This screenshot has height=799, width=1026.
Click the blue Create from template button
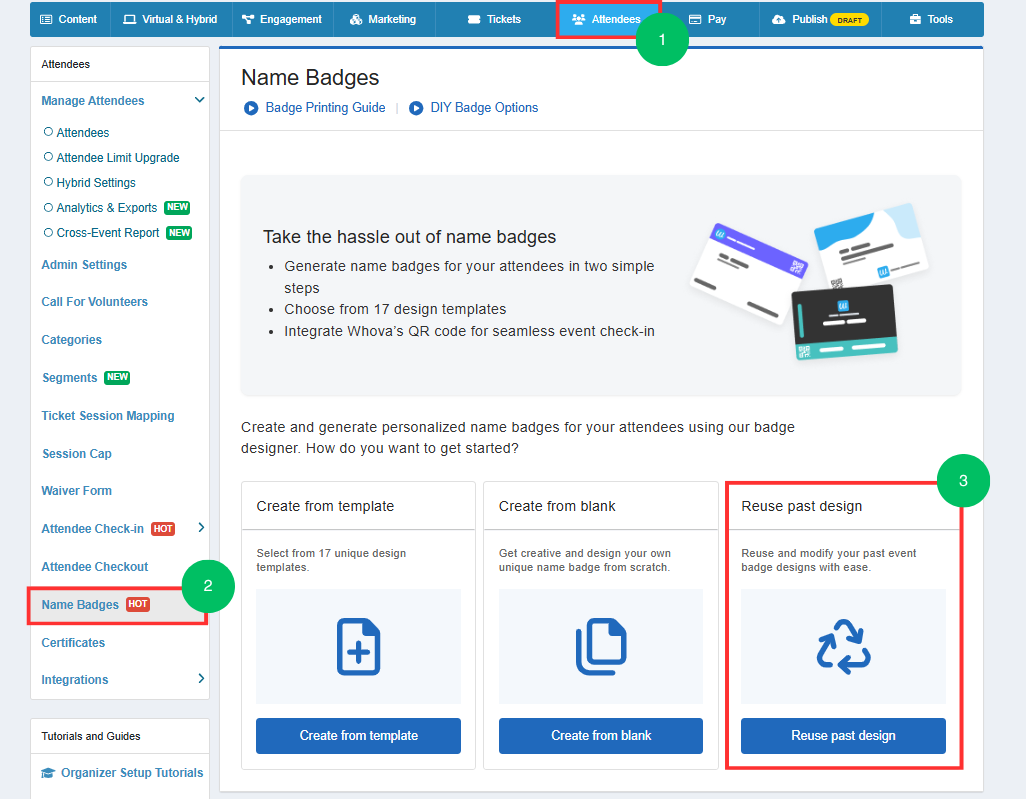(x=359, y=736)
